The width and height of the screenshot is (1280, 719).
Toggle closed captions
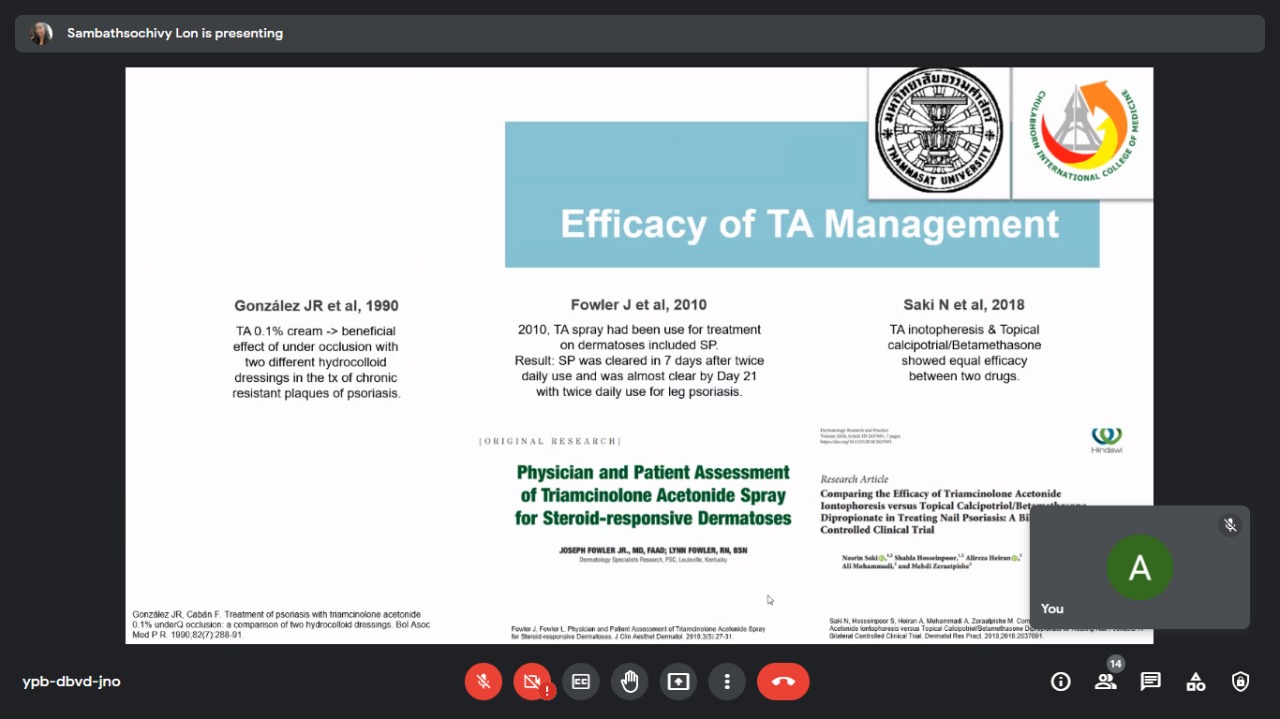tap(581, 682)
